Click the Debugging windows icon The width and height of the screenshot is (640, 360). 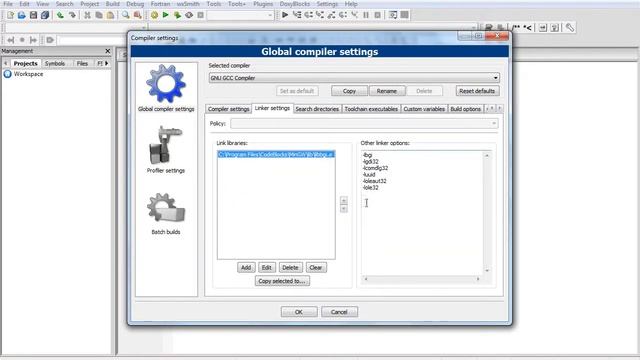tap(393, 15)
